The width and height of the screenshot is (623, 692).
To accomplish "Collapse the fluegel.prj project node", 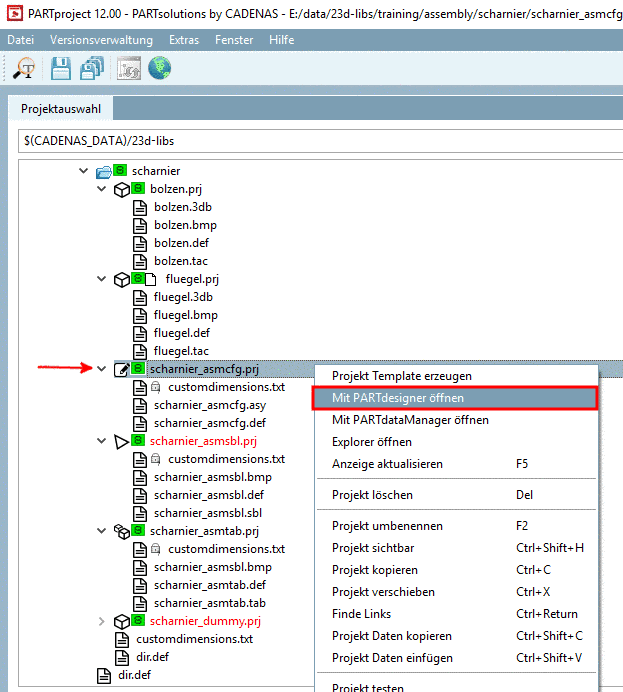I will pyautogui.click(x=101, y=279).
